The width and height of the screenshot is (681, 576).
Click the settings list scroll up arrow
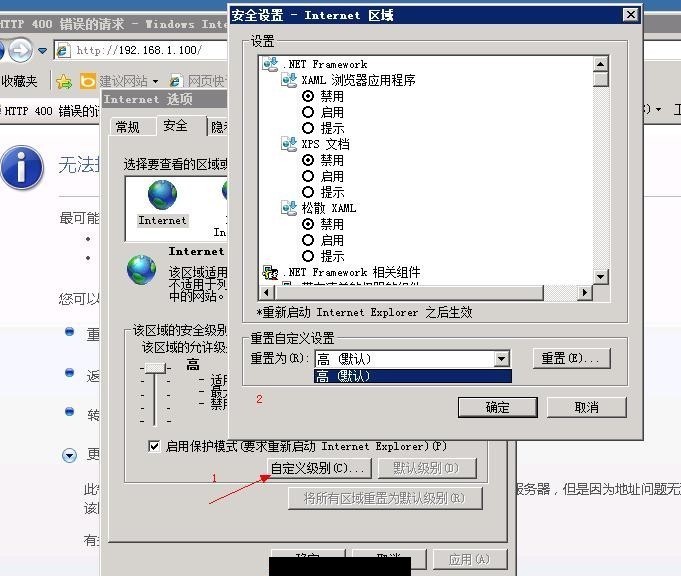tap(601, 64)
